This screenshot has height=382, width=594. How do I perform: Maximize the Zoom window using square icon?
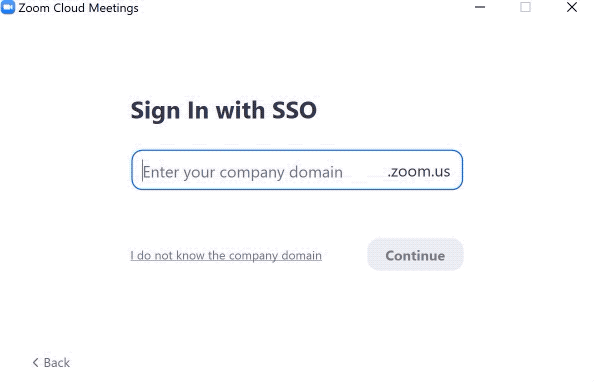(525, 7)
